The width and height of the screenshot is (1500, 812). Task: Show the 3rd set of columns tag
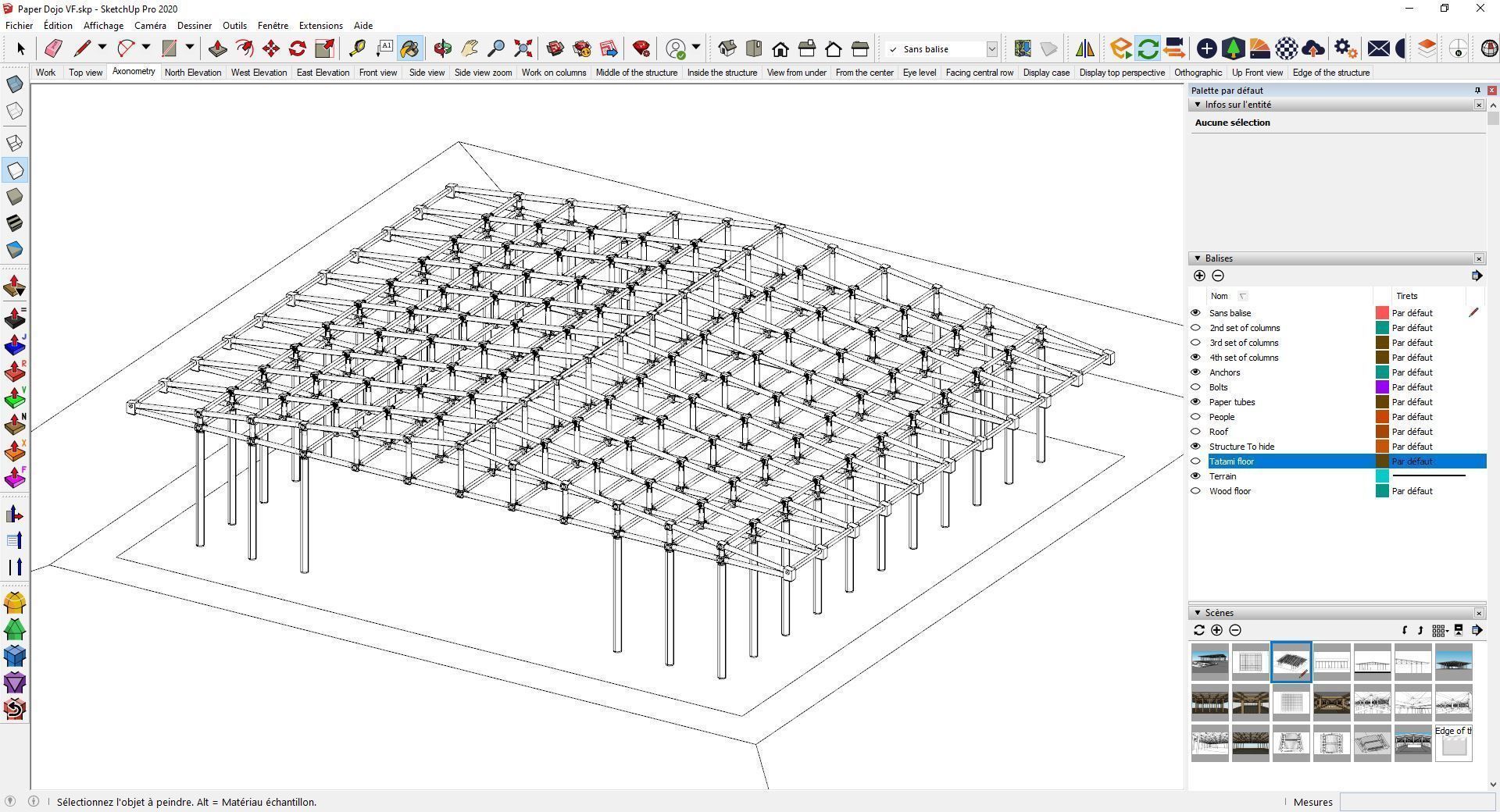coord(1195,343)
